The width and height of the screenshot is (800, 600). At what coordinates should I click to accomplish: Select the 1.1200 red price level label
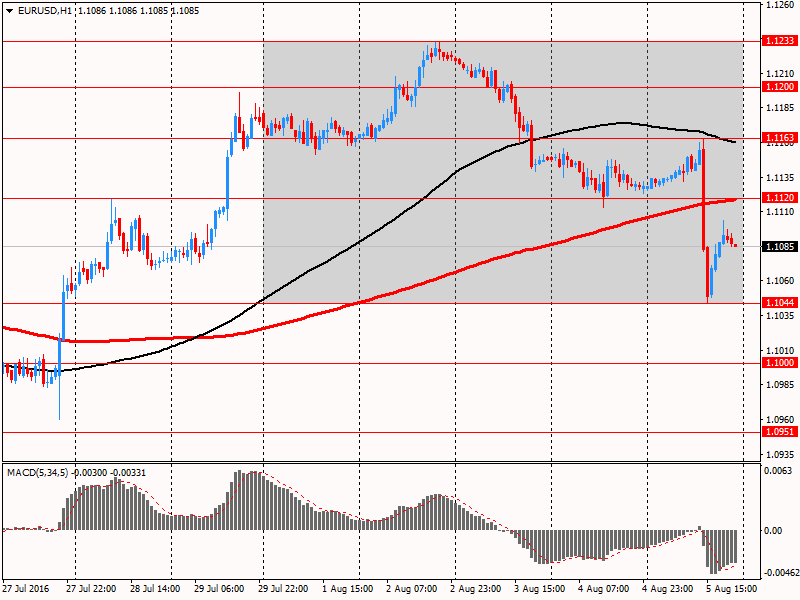click(780, 87)
